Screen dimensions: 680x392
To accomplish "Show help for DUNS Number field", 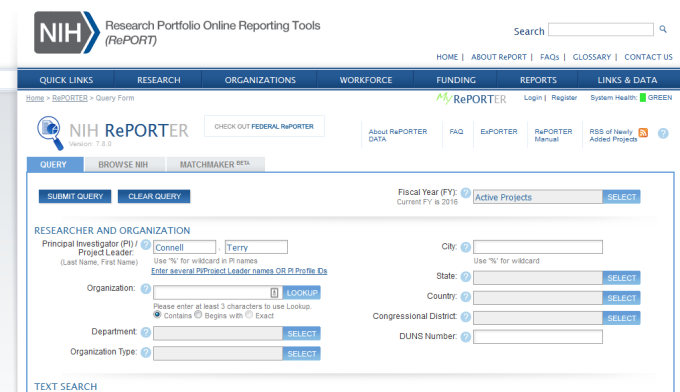I will pyautogui.click(x=466, y=337).
